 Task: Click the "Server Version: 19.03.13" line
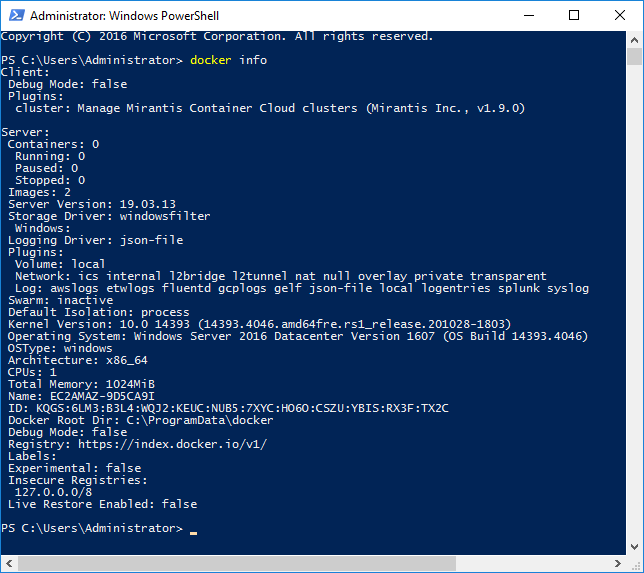click(x=80, y=204)
